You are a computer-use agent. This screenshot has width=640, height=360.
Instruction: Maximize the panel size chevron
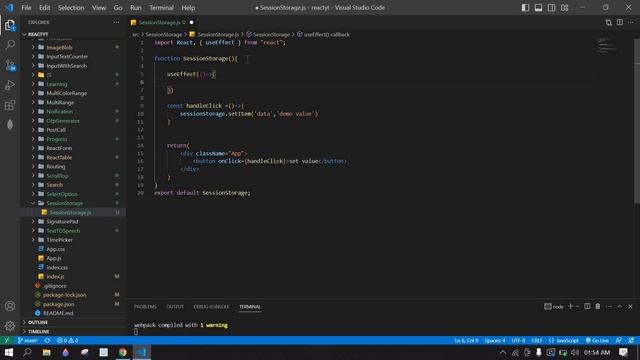click(620, 307)
